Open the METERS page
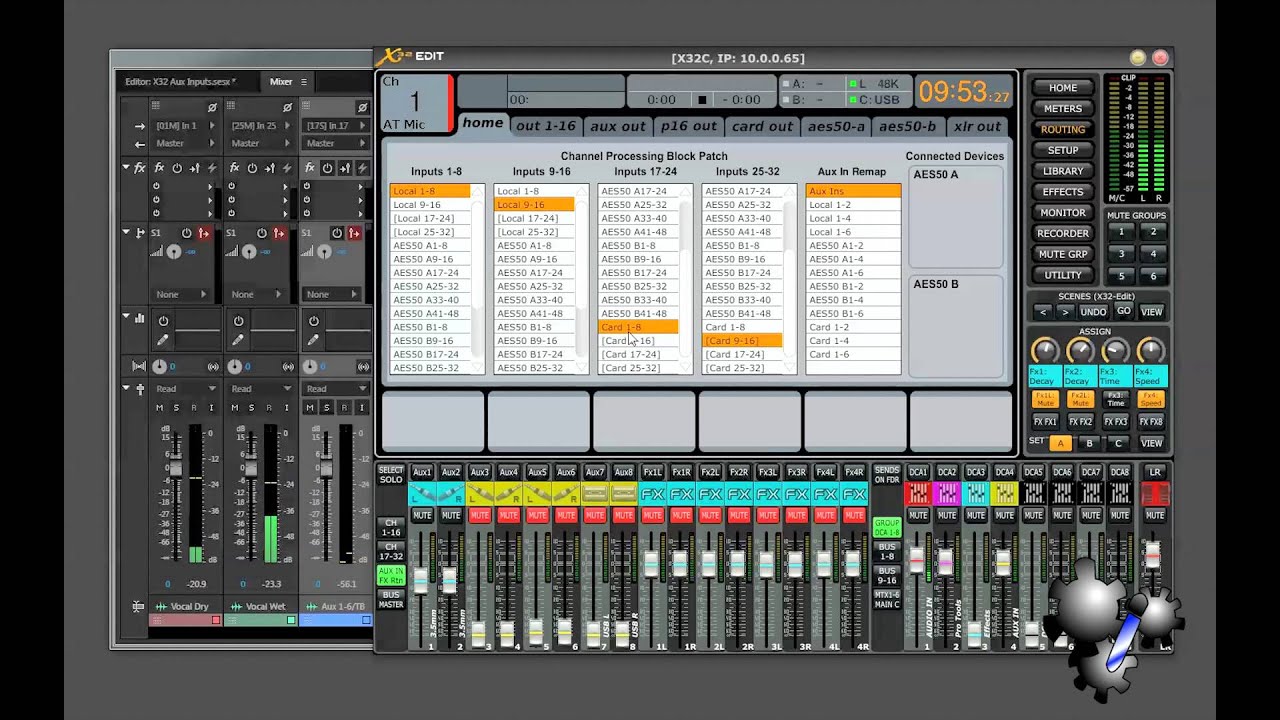1280x720 pixels. coord(1063,108)
